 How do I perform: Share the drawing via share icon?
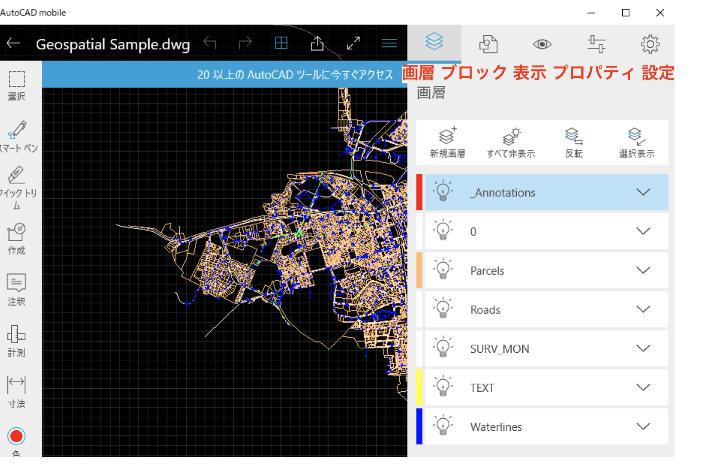tap(317, 43)
